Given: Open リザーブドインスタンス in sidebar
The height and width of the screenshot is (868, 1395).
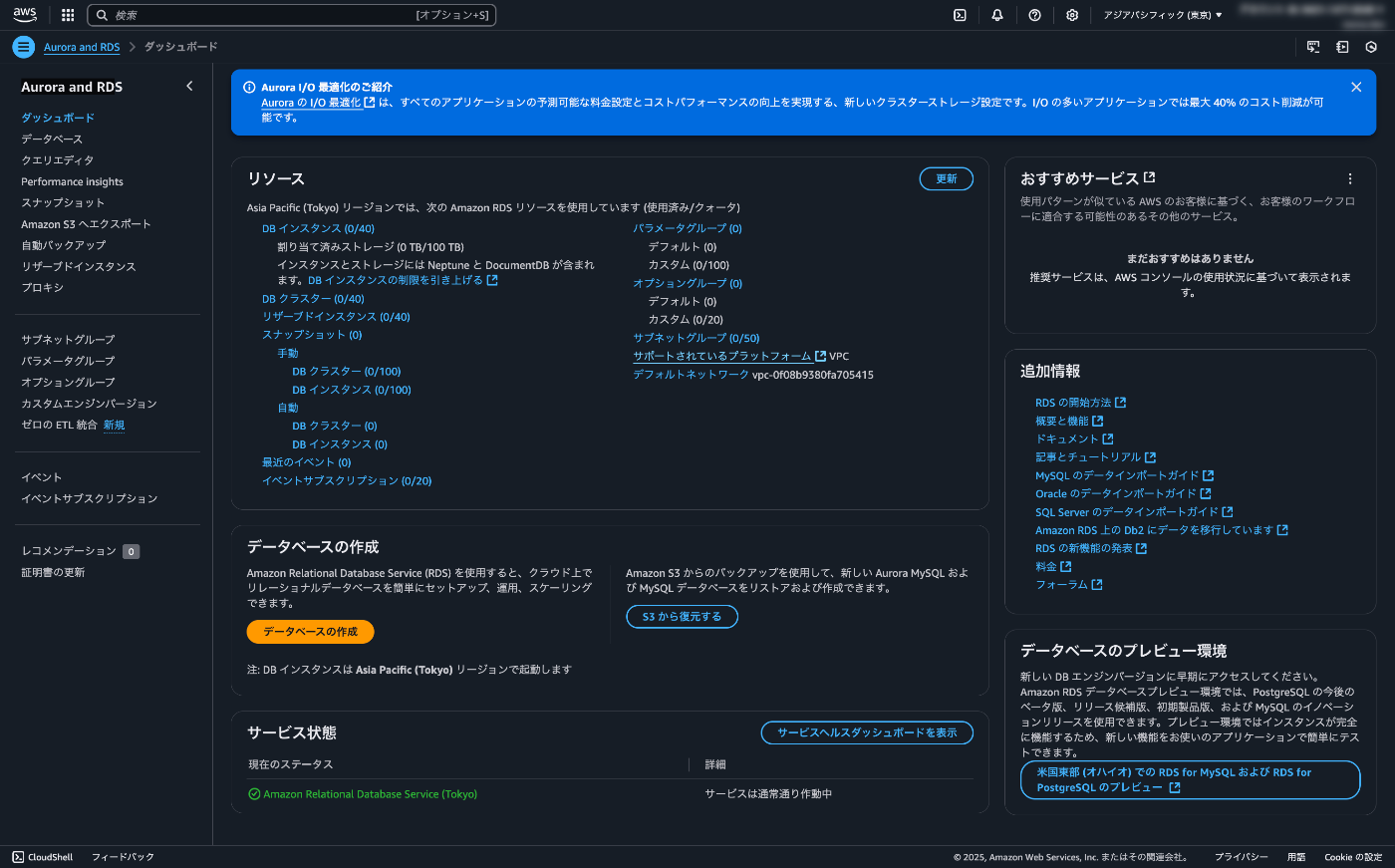Looking at the screenshot, I should tap(79, 266).
